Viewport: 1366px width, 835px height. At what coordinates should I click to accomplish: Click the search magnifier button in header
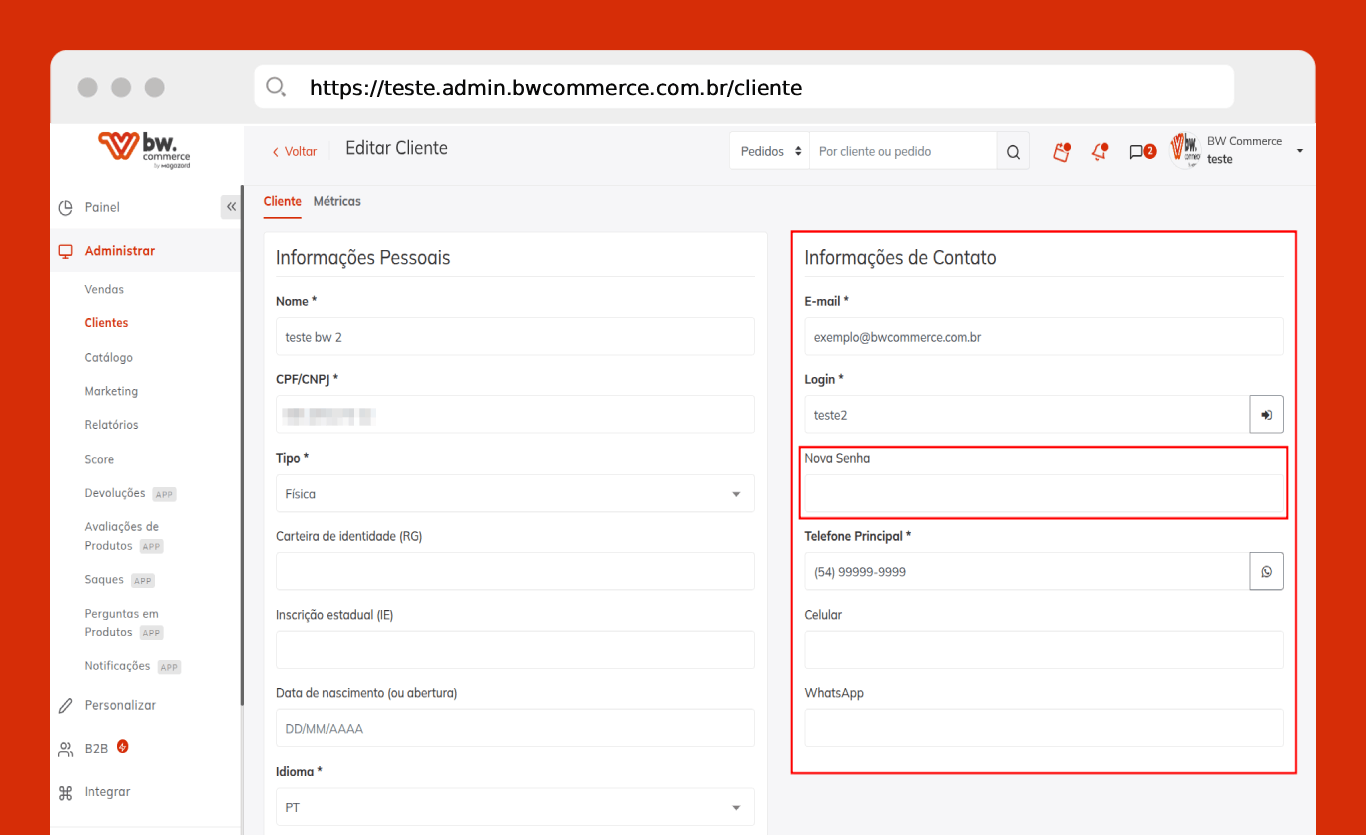(x=1013, y=152)
